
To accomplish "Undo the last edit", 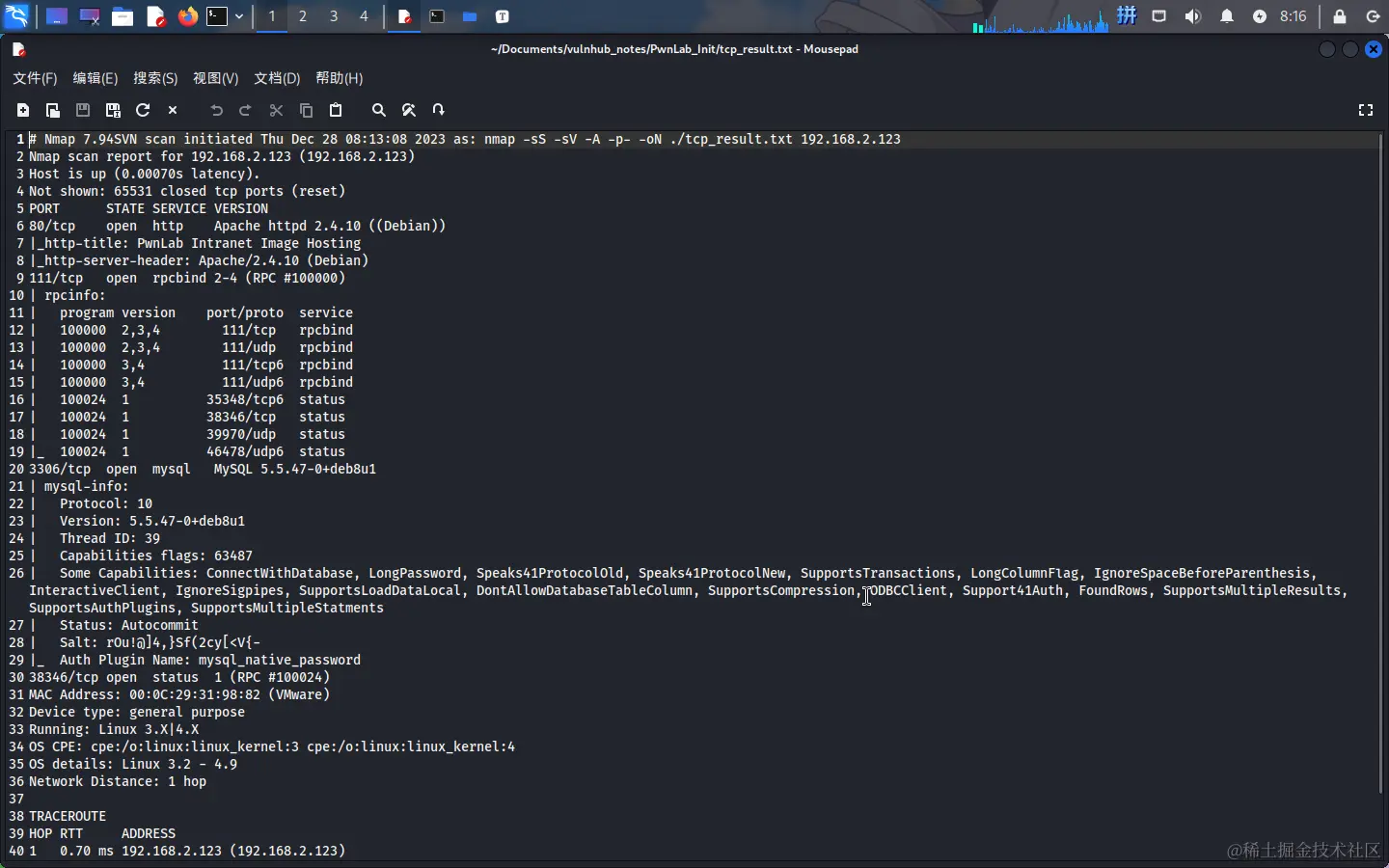I will coord(216,110).
